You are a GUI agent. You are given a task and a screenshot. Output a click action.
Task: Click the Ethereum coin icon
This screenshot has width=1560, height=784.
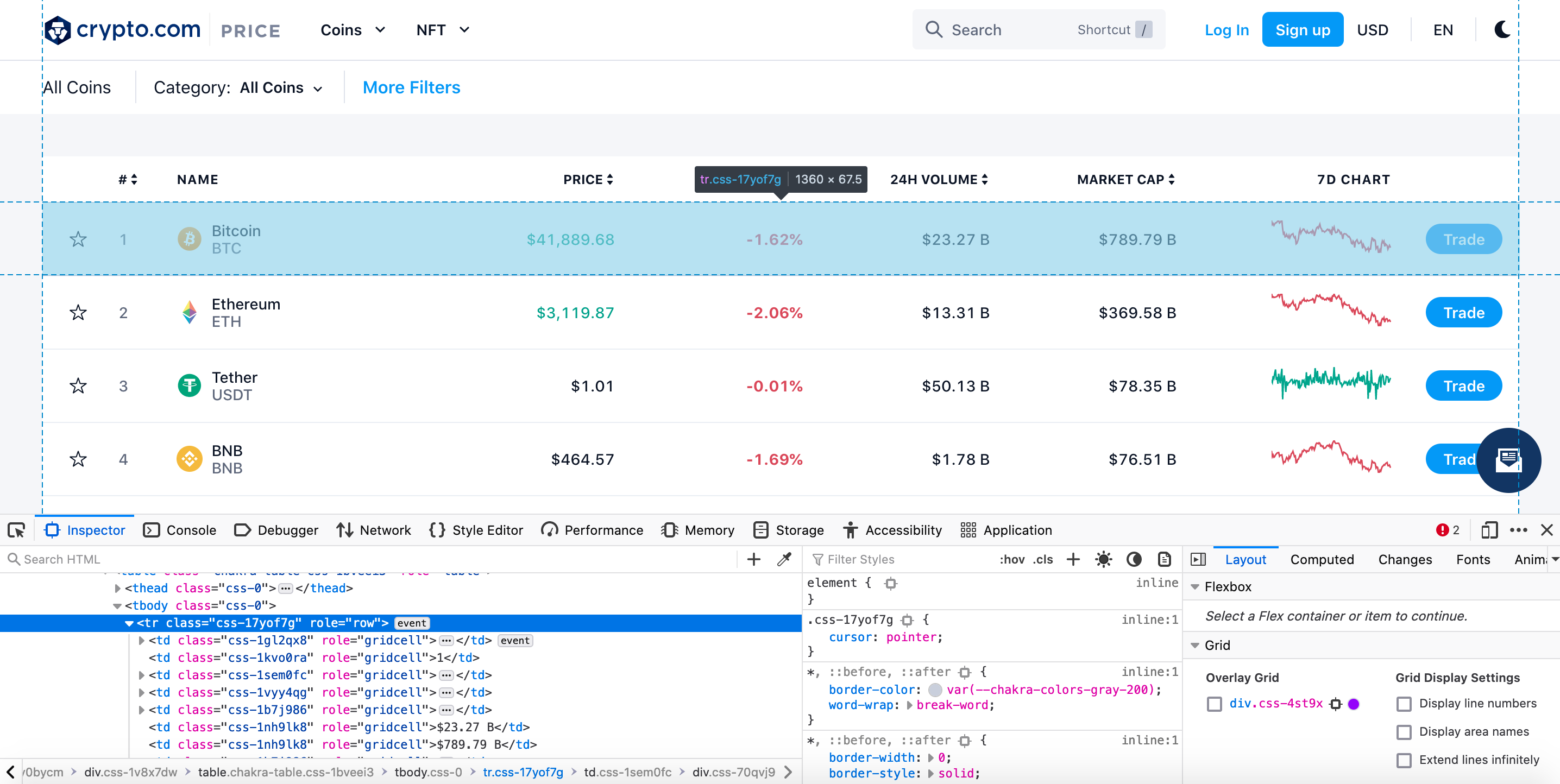click(189, 312)
